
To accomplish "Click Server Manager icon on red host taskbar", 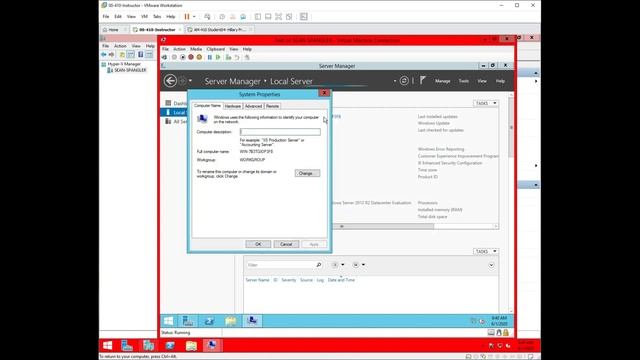I will coord(127,346).
